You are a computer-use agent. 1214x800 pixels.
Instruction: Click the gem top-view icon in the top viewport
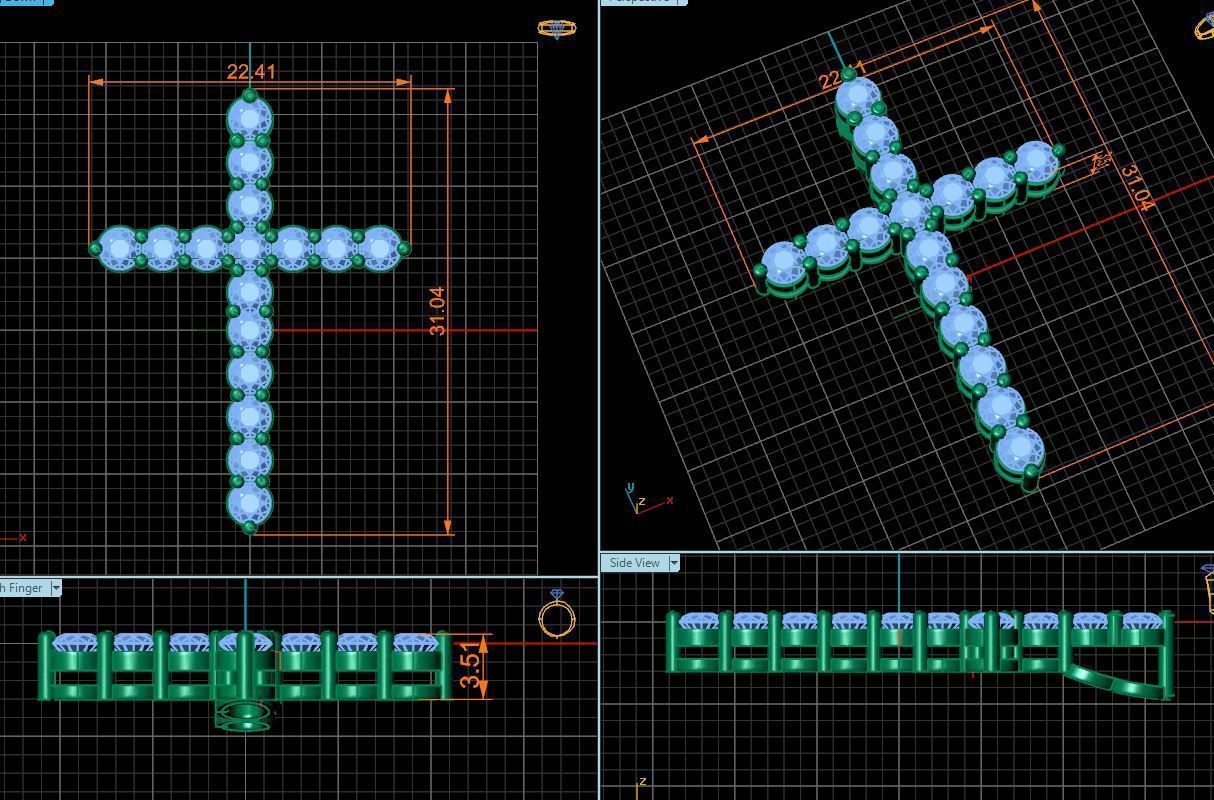point(556,28)
